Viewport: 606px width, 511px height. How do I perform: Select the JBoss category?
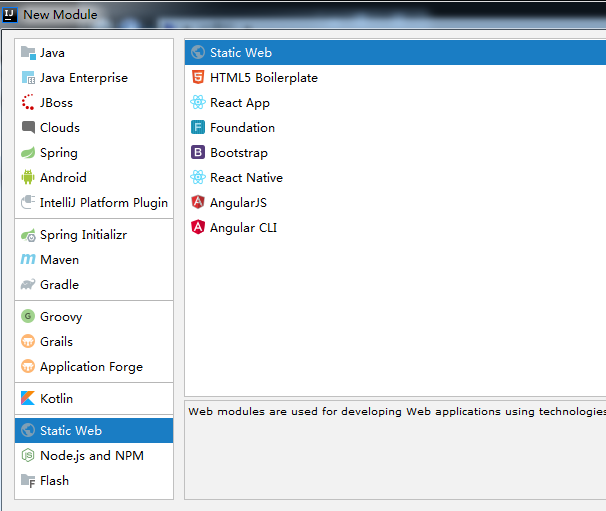(x=94, y=102)
